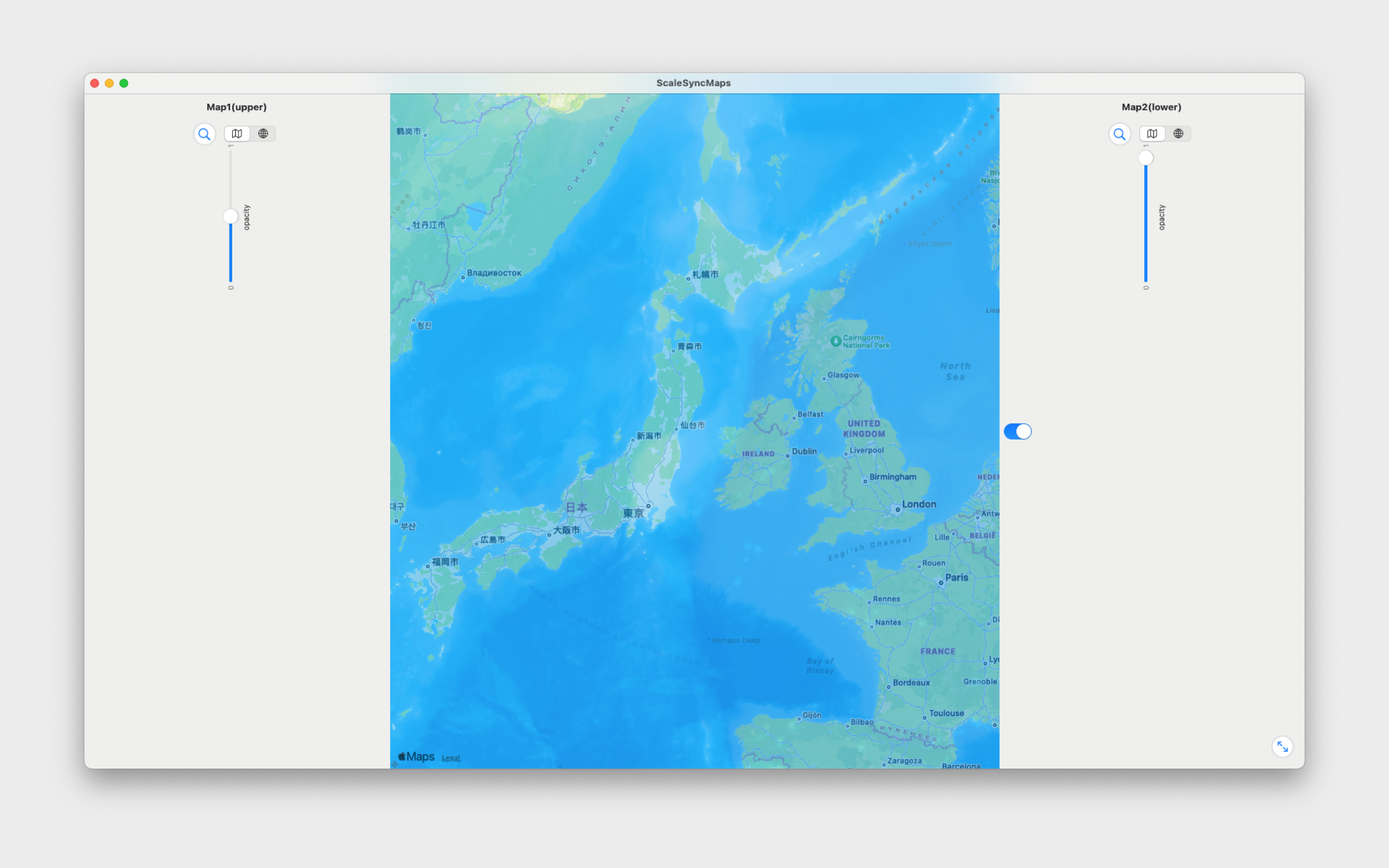Click Map2 opacity slider handle
This screenshot has width=1389, height=868.
click(x=1145, y=158)
